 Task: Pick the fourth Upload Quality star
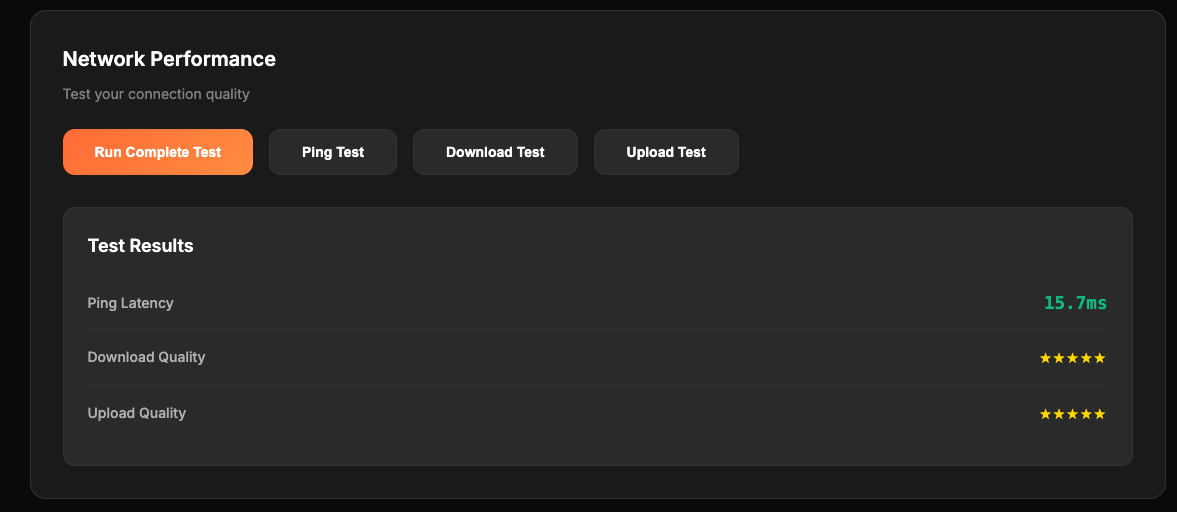point(1086,414)
